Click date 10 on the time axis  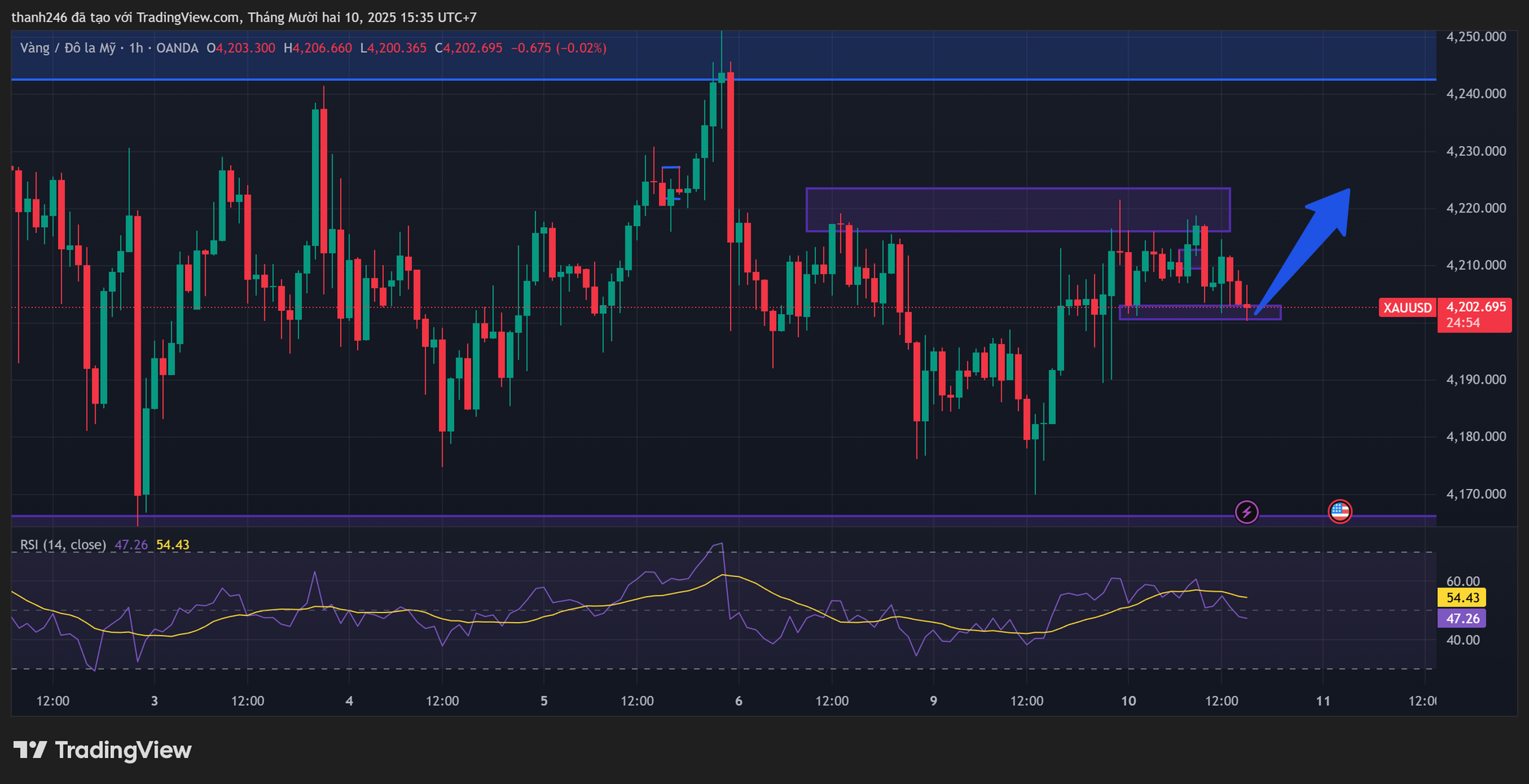click(x=1128, y=701)
